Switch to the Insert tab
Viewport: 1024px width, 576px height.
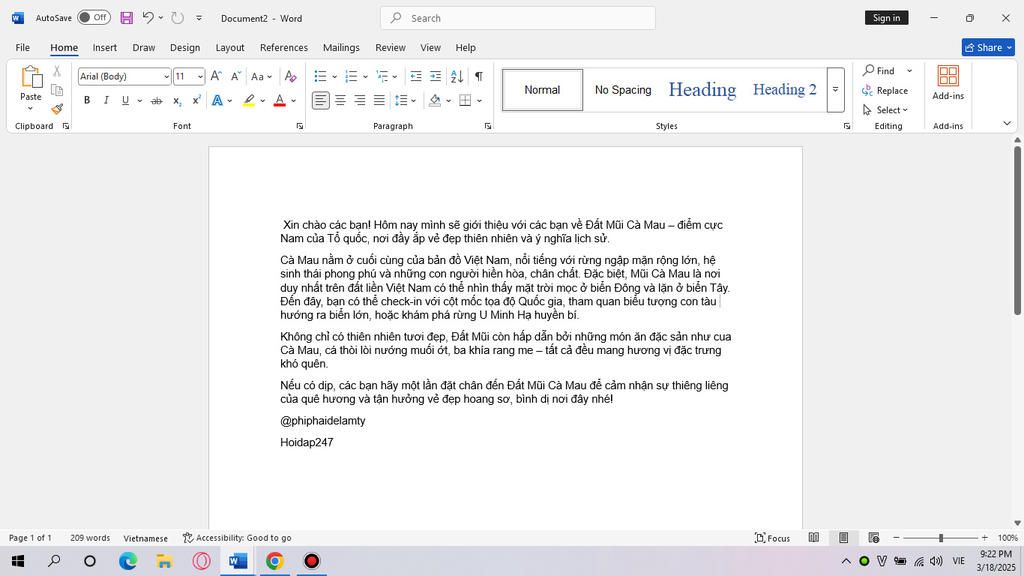click(x=104, y=48)
